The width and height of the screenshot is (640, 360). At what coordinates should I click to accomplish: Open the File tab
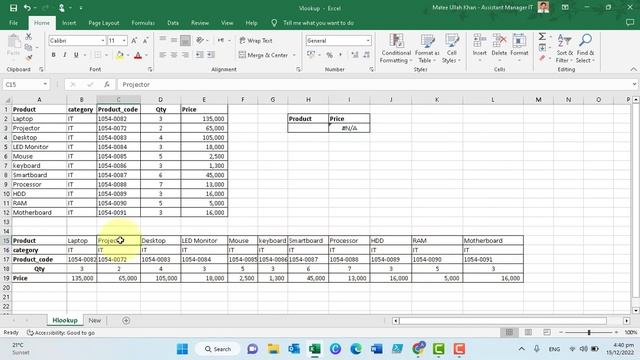coord(13,23)
